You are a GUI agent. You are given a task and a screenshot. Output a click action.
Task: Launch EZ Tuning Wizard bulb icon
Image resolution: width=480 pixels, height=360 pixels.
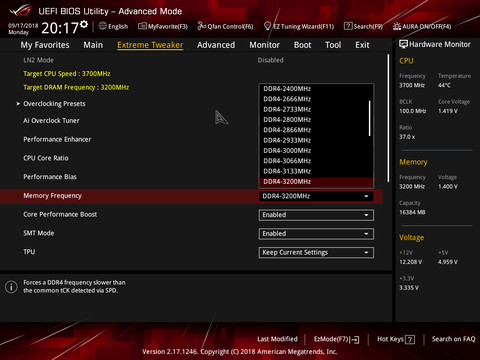click(267, 26)
